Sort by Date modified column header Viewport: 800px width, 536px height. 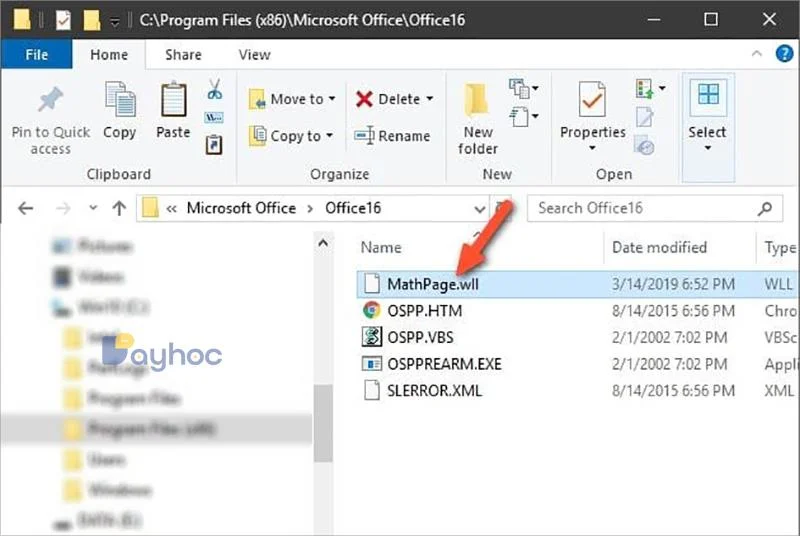[659, 247]
